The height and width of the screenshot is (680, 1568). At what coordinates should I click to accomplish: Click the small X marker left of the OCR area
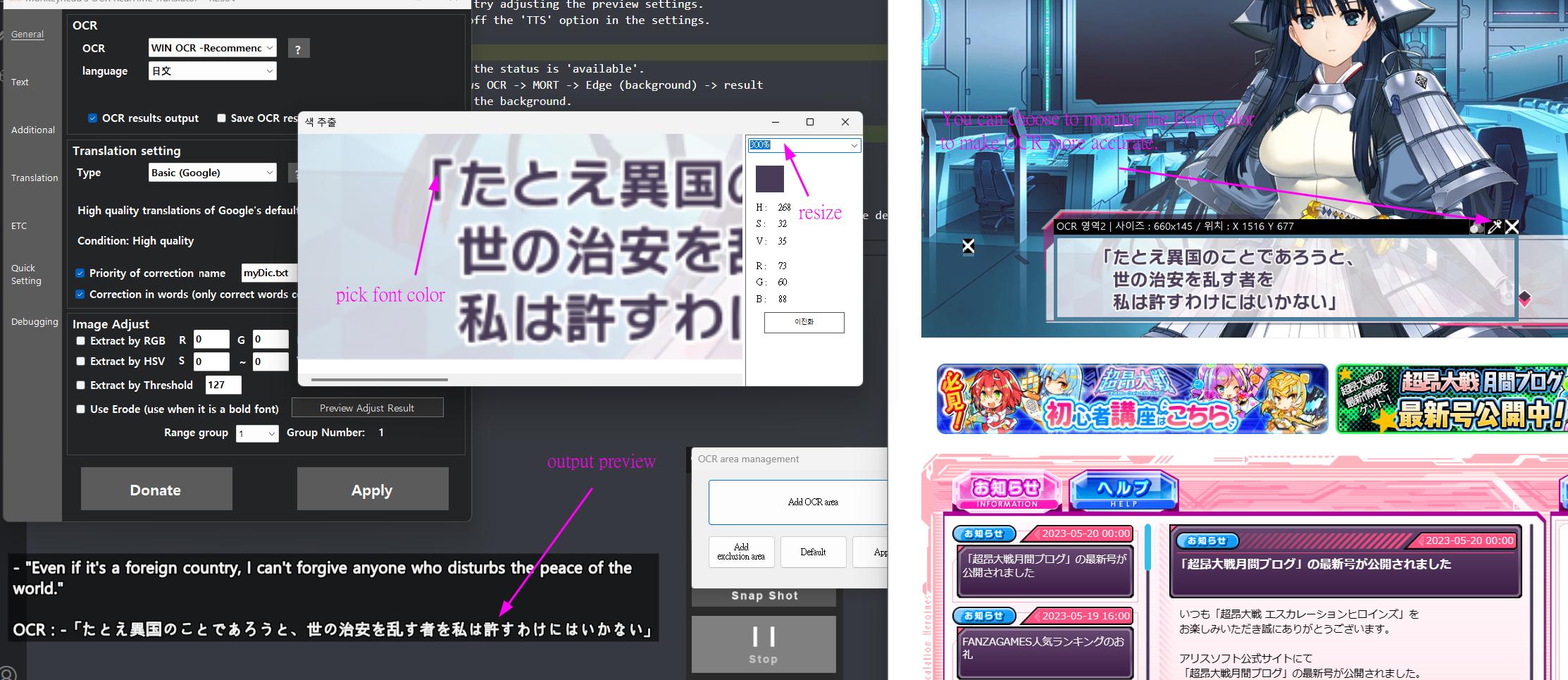pos(969,246)
